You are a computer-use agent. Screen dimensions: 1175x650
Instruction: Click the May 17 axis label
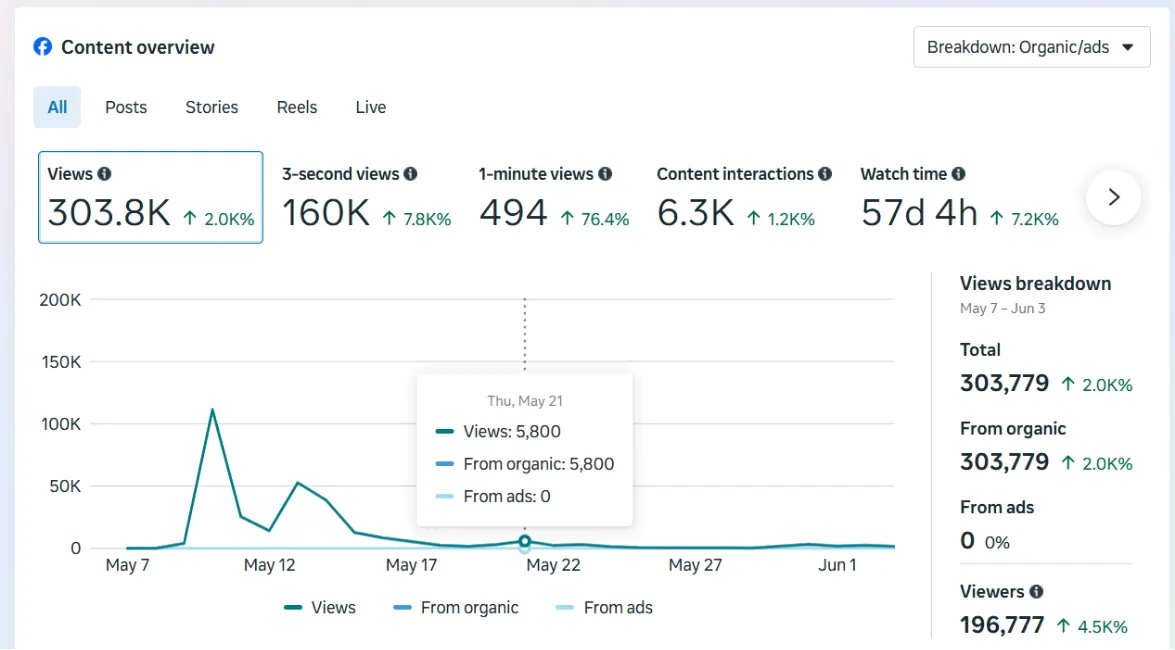pos(411,565)
